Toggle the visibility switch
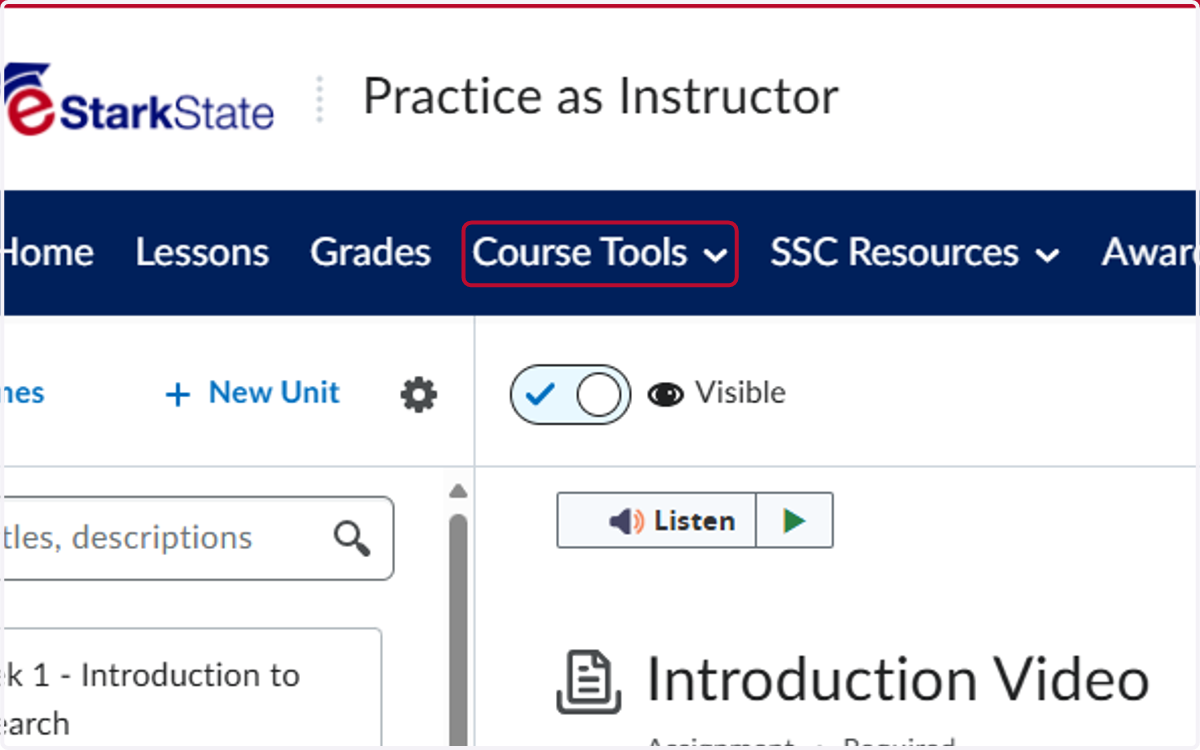Image resolution: width=1200 pixels, height=750 pixels. click(570, 394)
